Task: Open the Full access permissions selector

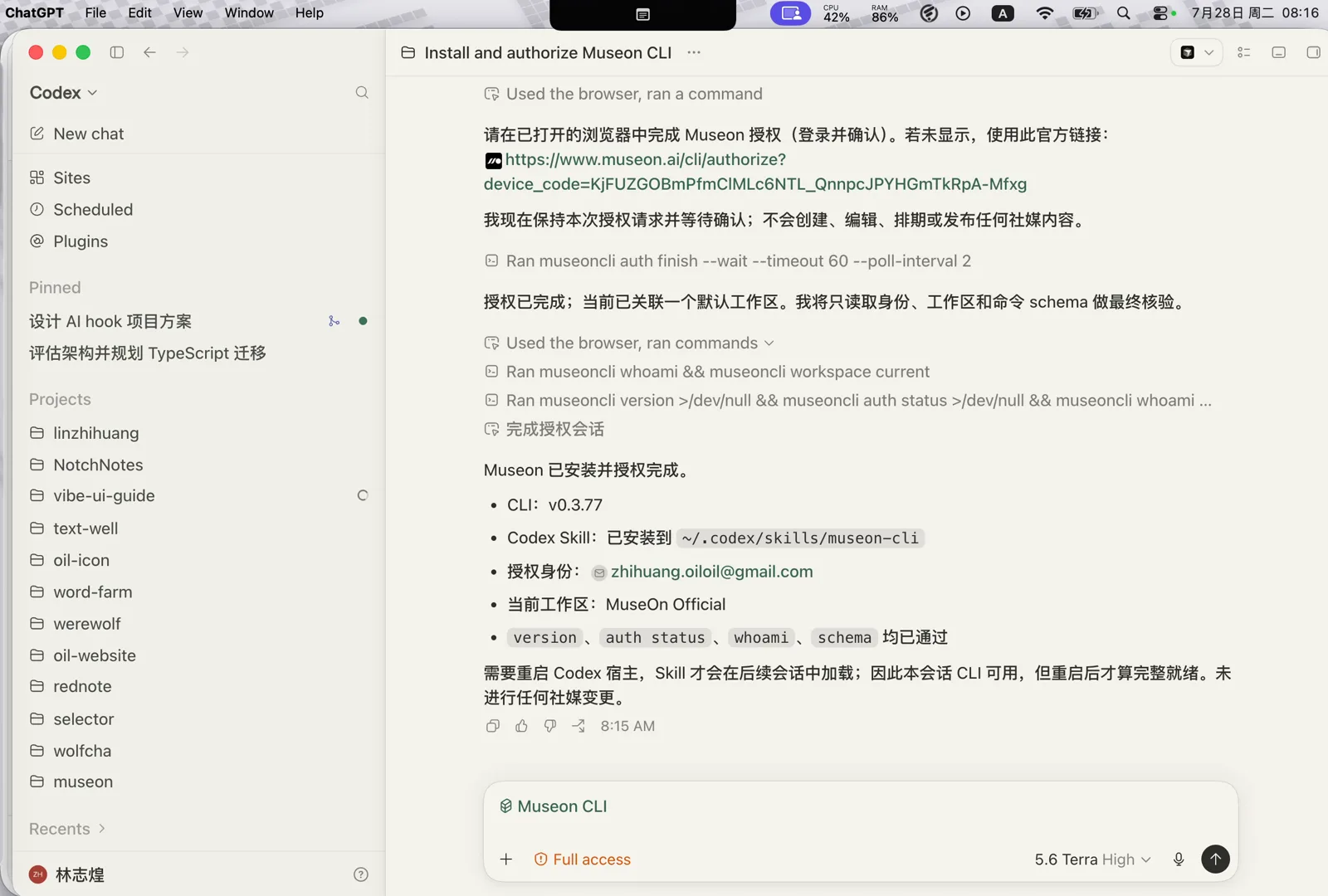Action: (x=583, y=859)
